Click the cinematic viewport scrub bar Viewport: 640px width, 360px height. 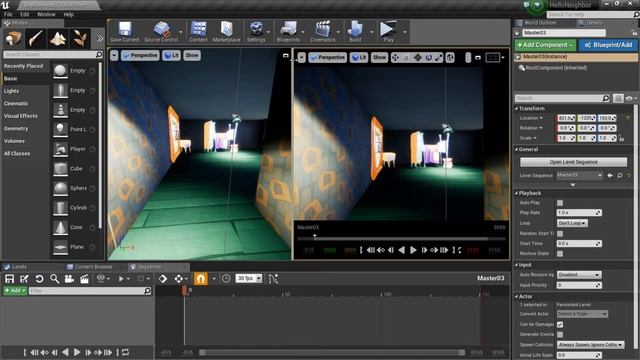401,238
